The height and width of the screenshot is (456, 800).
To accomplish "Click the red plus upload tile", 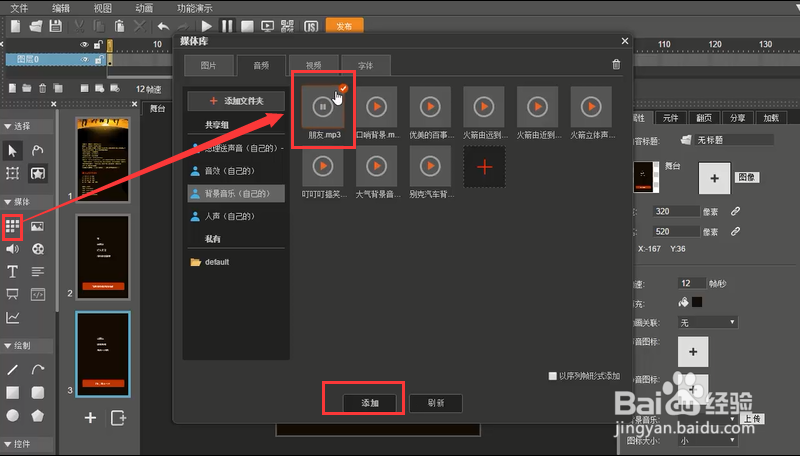I will [x=484, y=167].
